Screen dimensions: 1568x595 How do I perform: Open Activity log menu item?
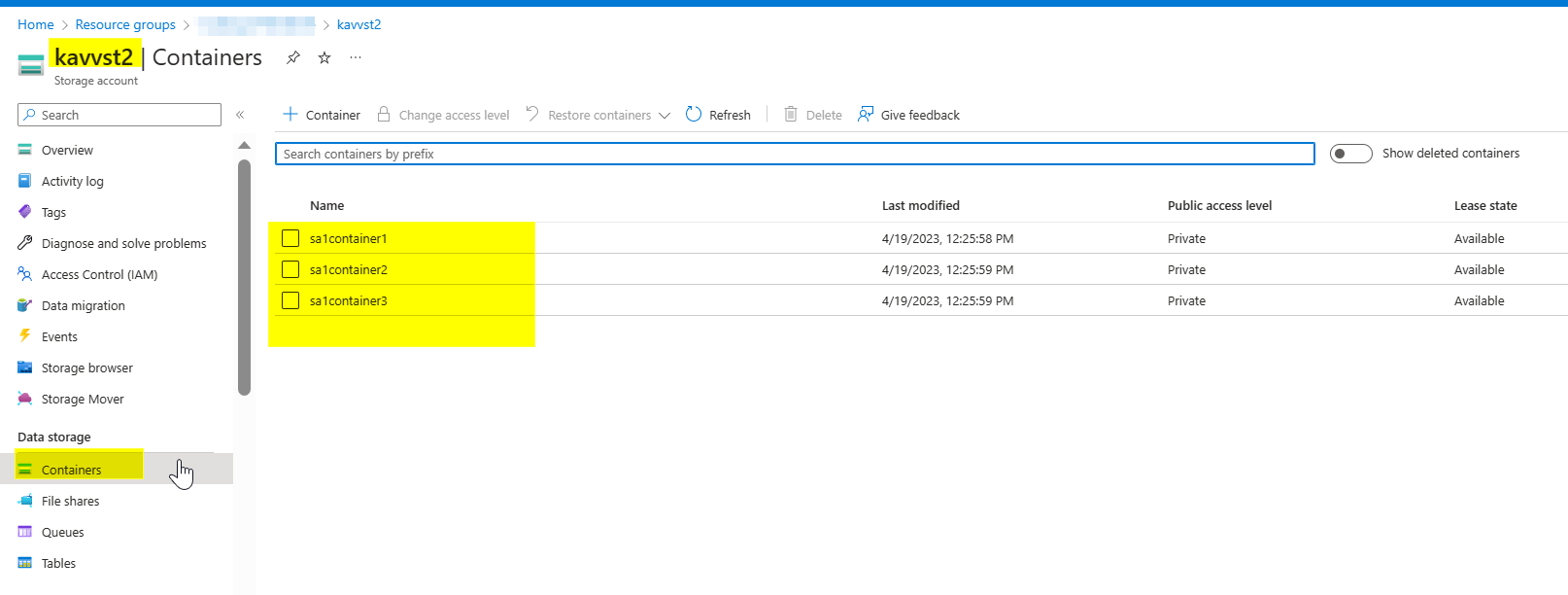(x=73, y=181)
